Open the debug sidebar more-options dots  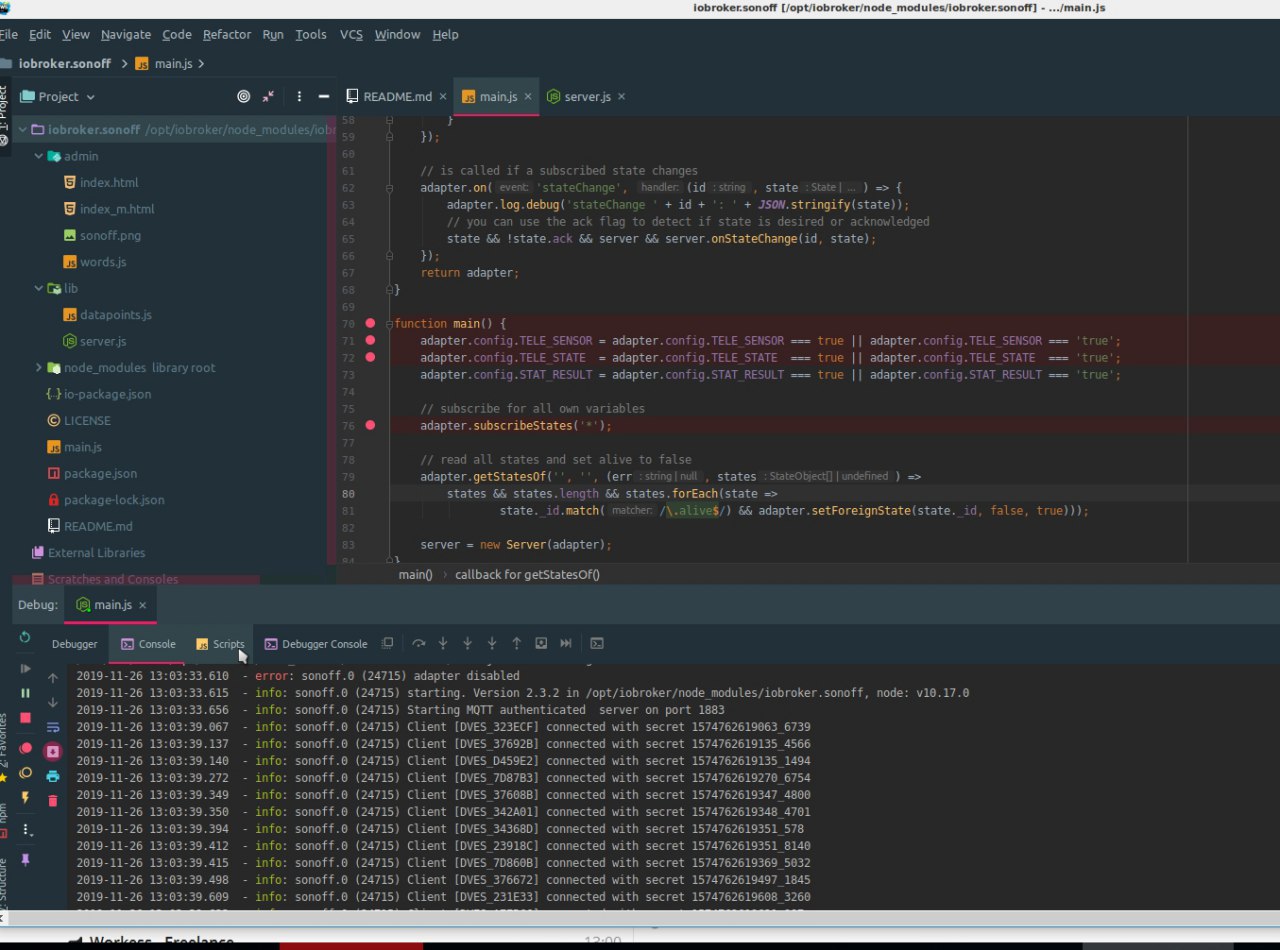(x=27, y=830)
